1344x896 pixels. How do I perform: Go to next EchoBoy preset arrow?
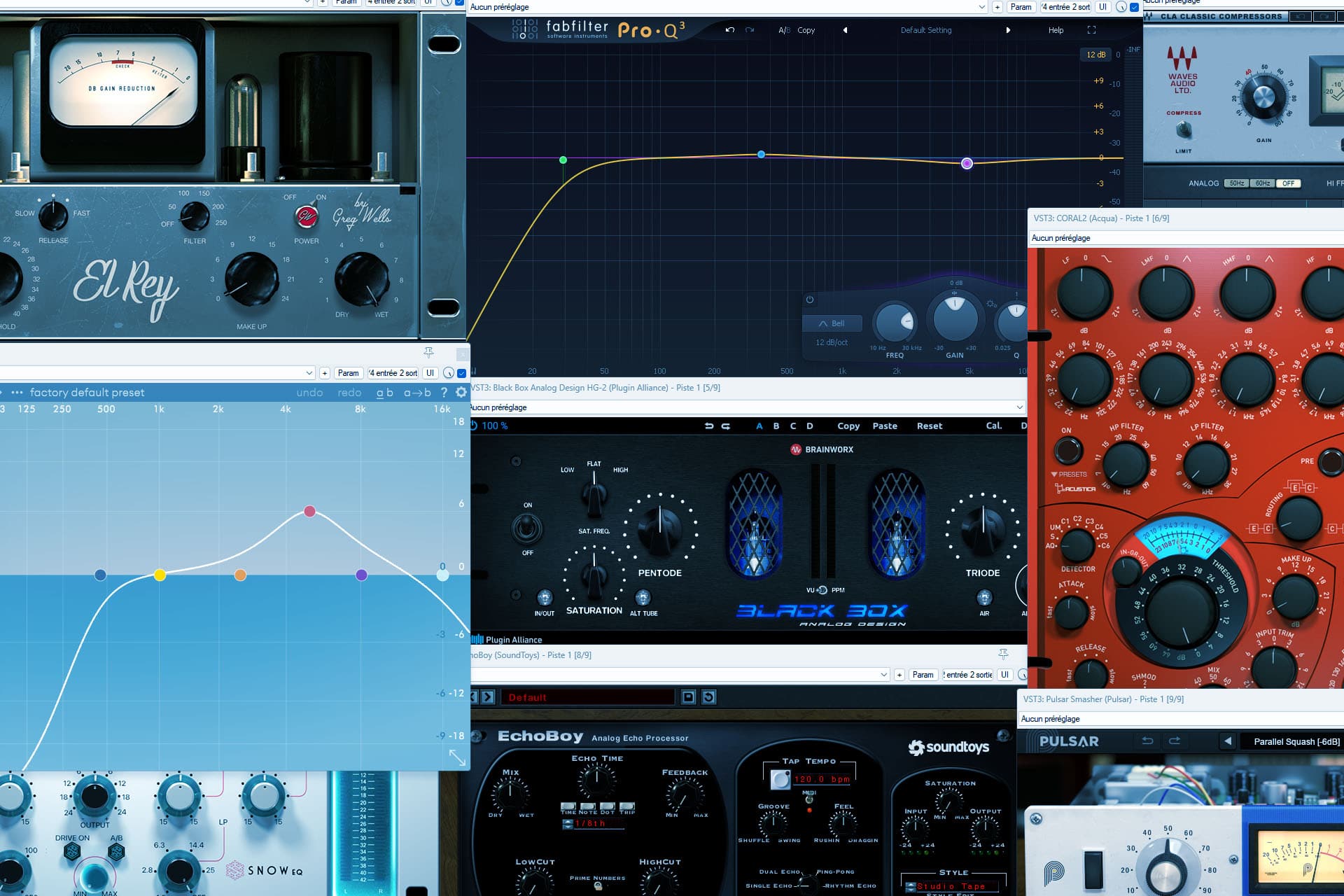(489, 697)
